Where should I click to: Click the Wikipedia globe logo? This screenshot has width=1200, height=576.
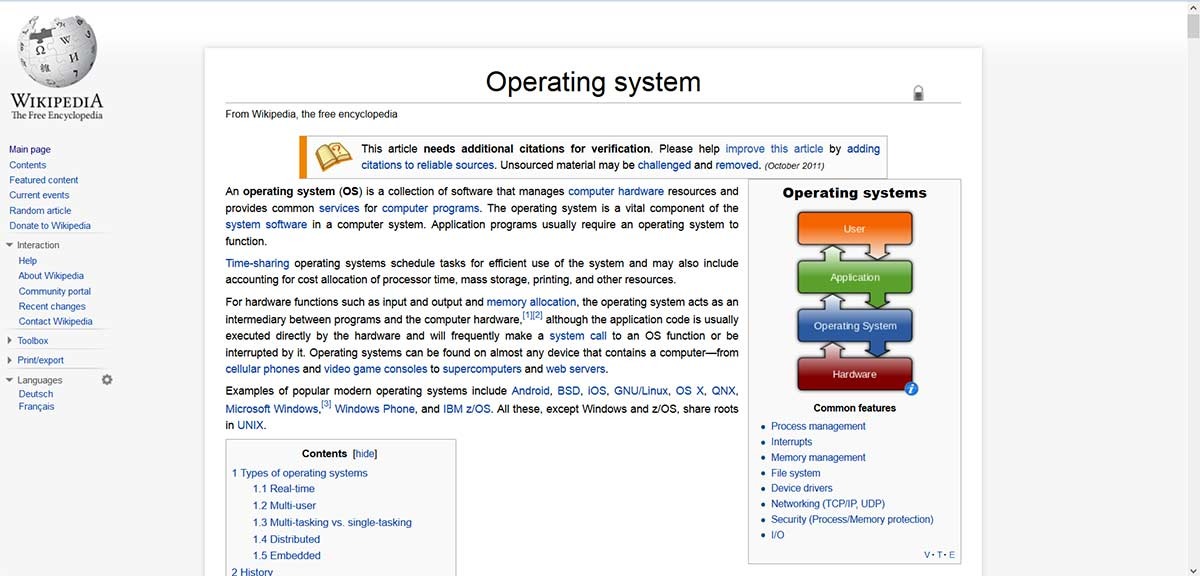point(57,52)
